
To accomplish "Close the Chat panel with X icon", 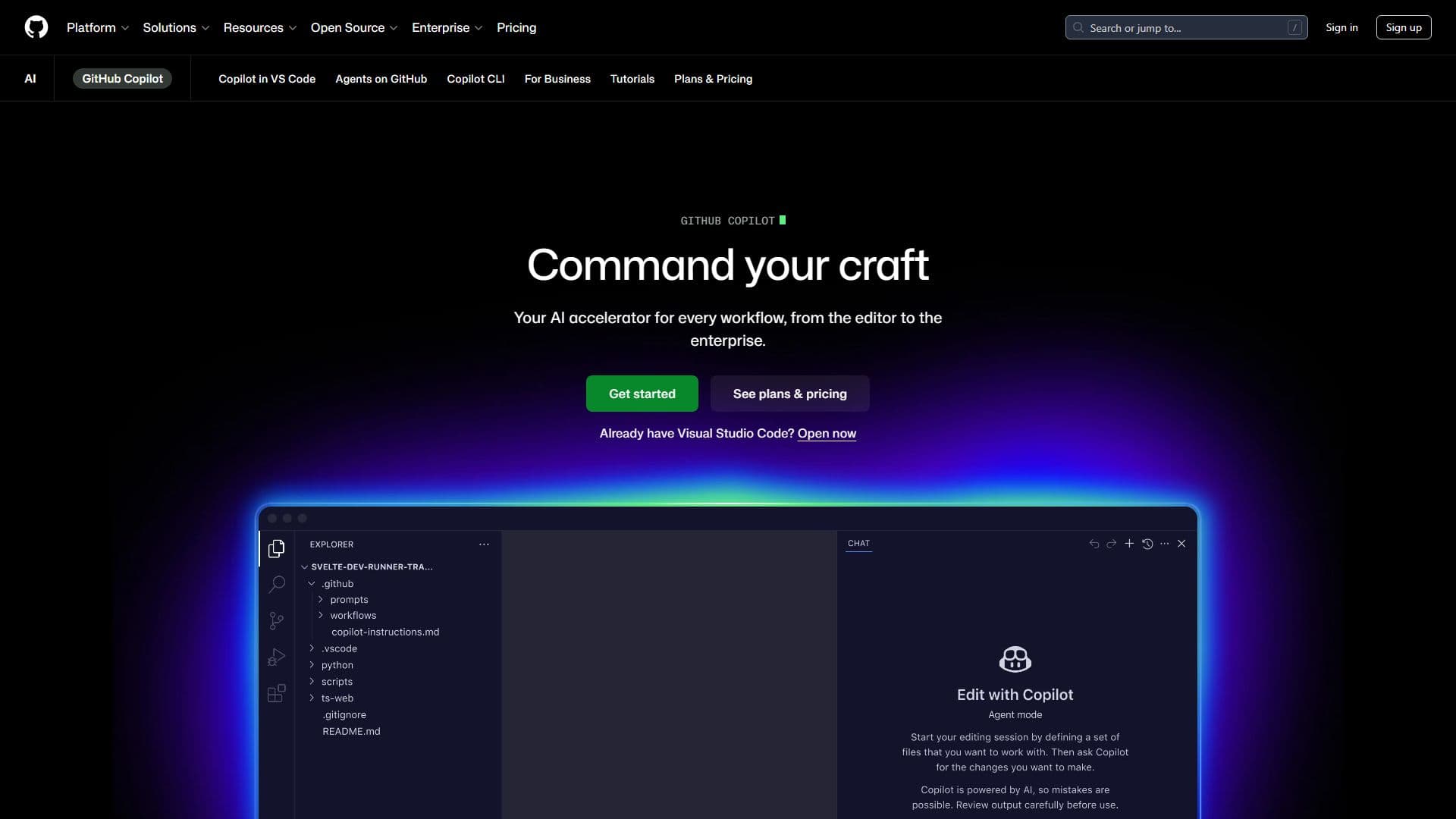I will [x=1181, y=544].
